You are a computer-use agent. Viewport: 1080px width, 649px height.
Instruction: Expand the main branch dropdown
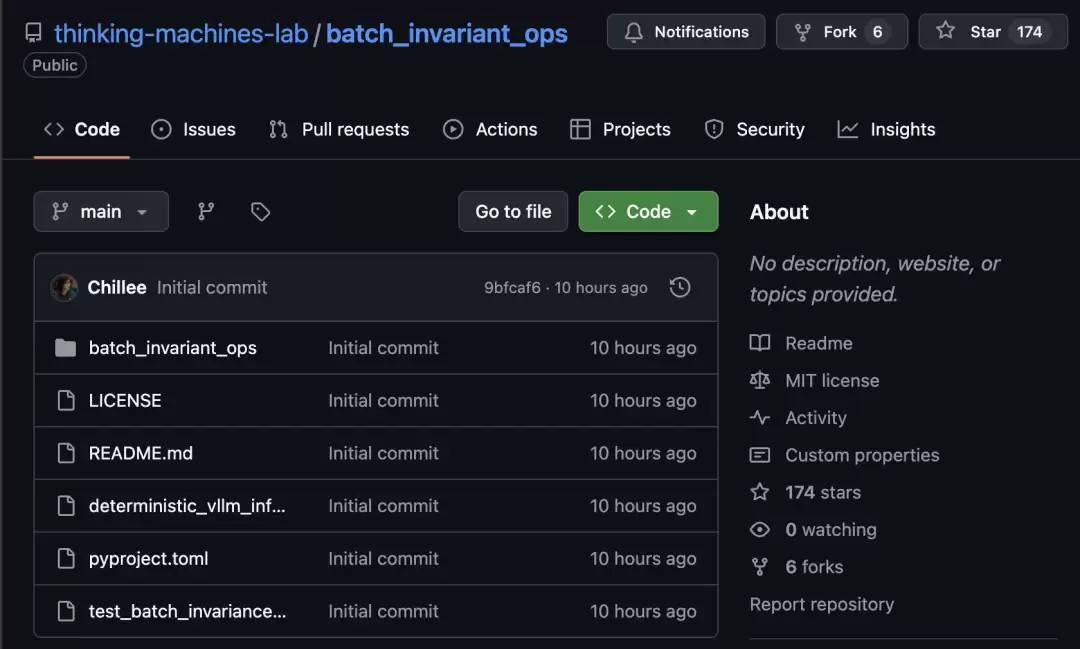click(101, 211)
